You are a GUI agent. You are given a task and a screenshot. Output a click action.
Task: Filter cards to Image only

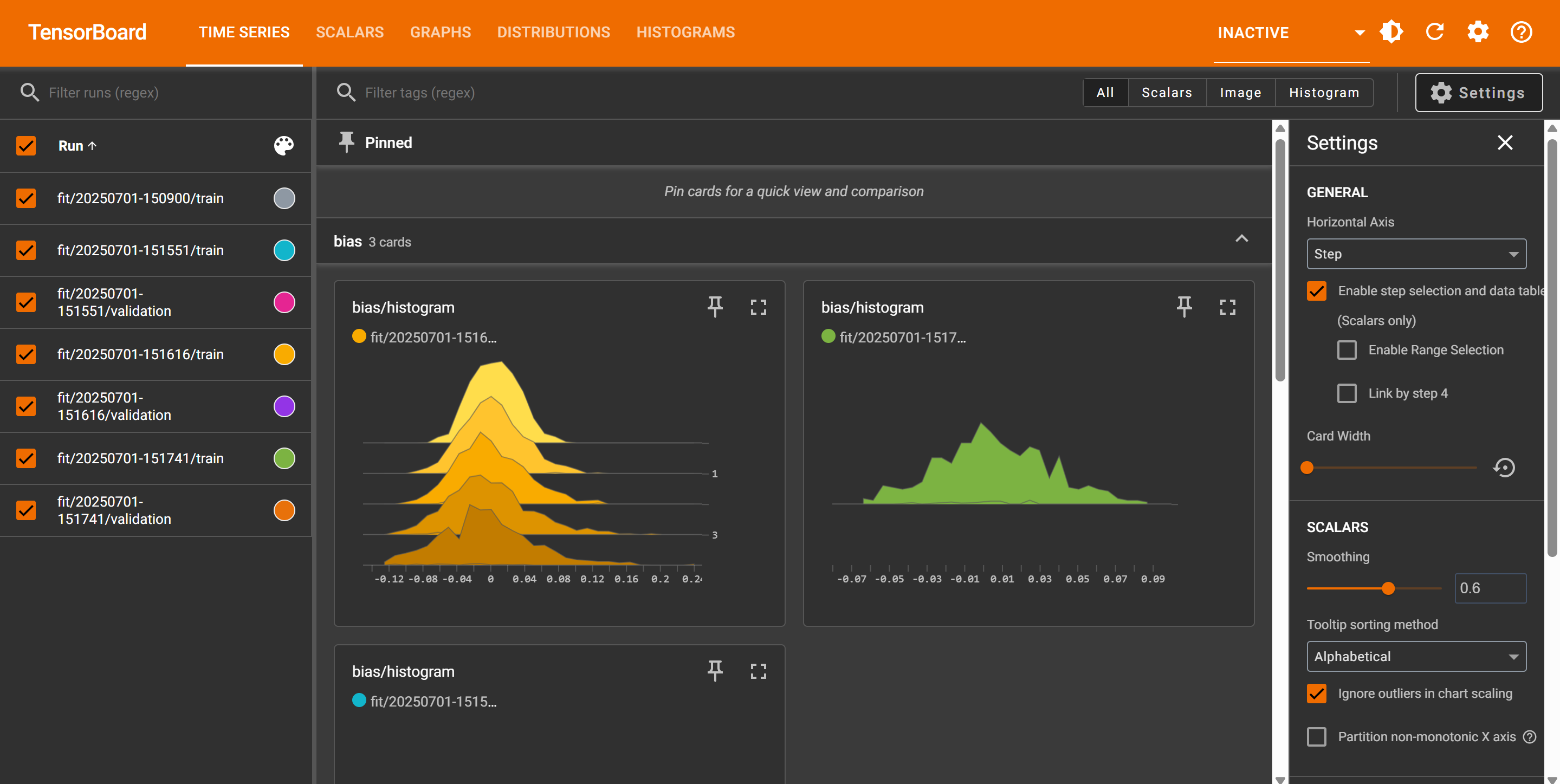click(x=1240, y=93)
